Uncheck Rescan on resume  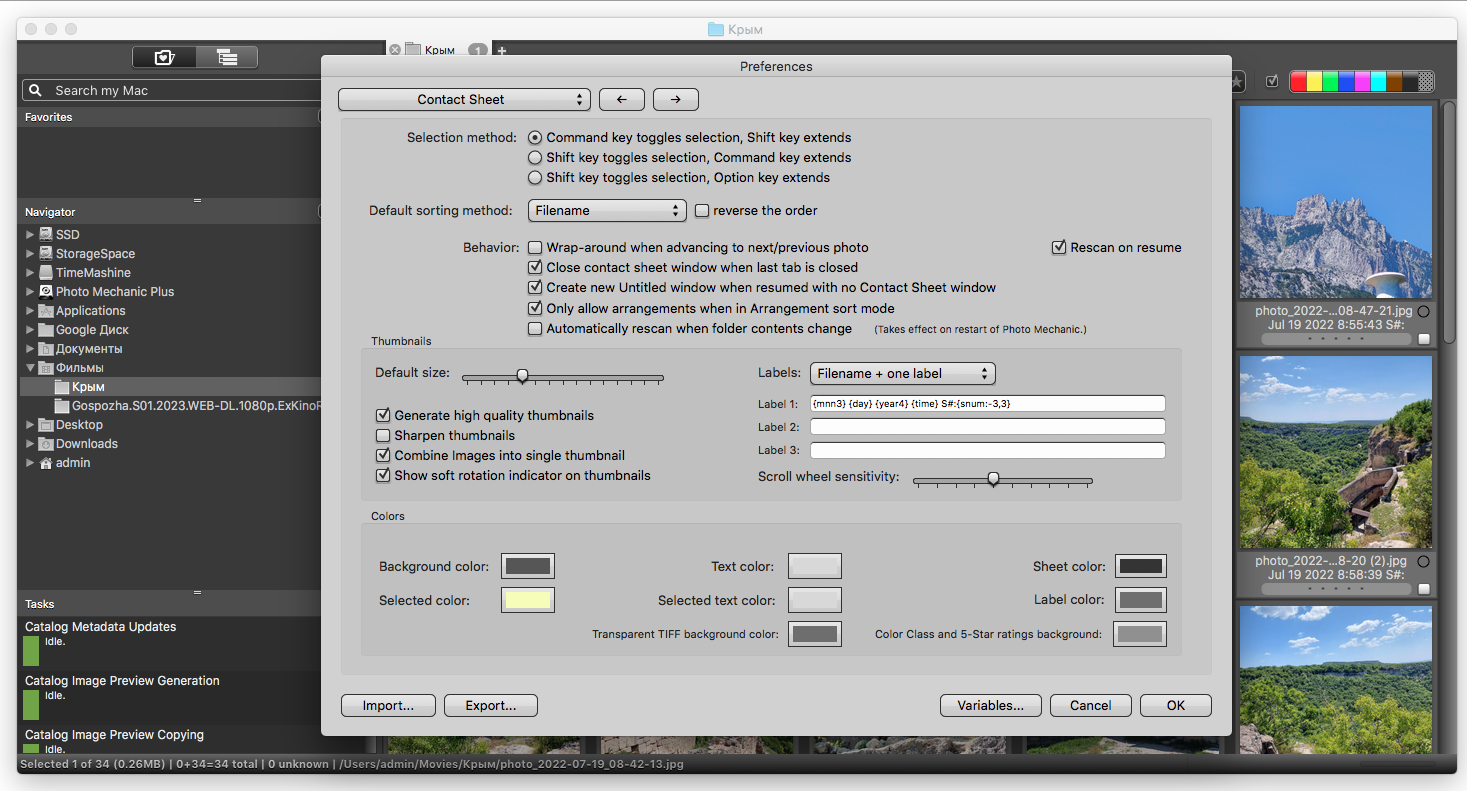click(x=1059, y=248)
